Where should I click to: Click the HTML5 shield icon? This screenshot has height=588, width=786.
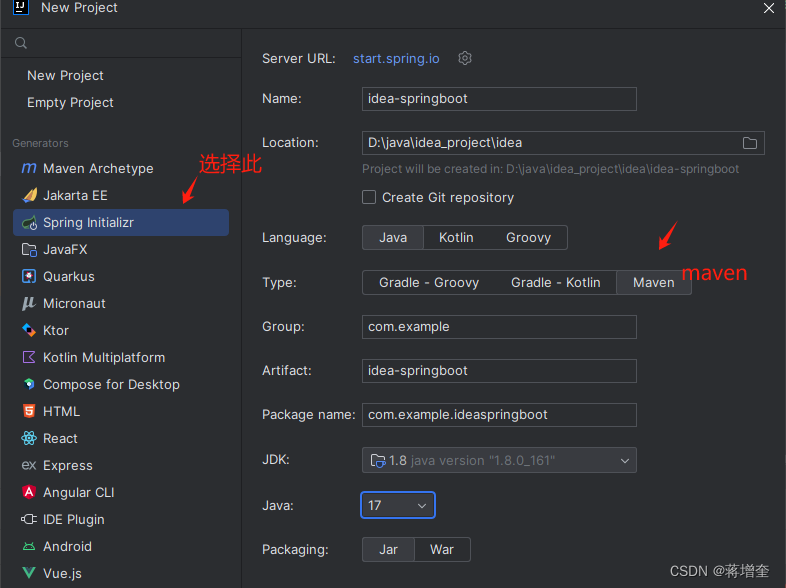(x=29, y=411)
